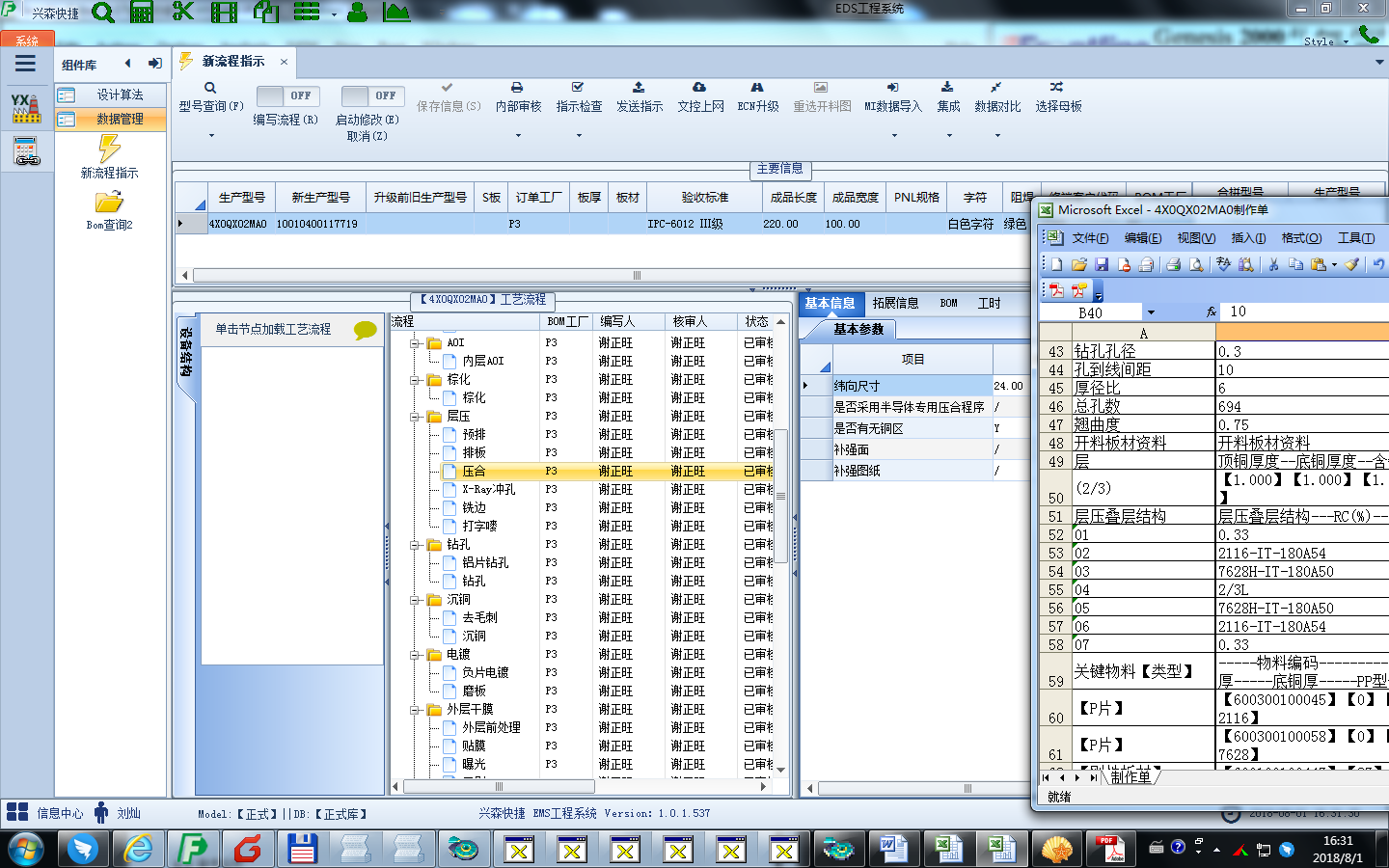Open Excel 插入(I) menu
Screen dimensions: 1389x868
pos(1248,238)
